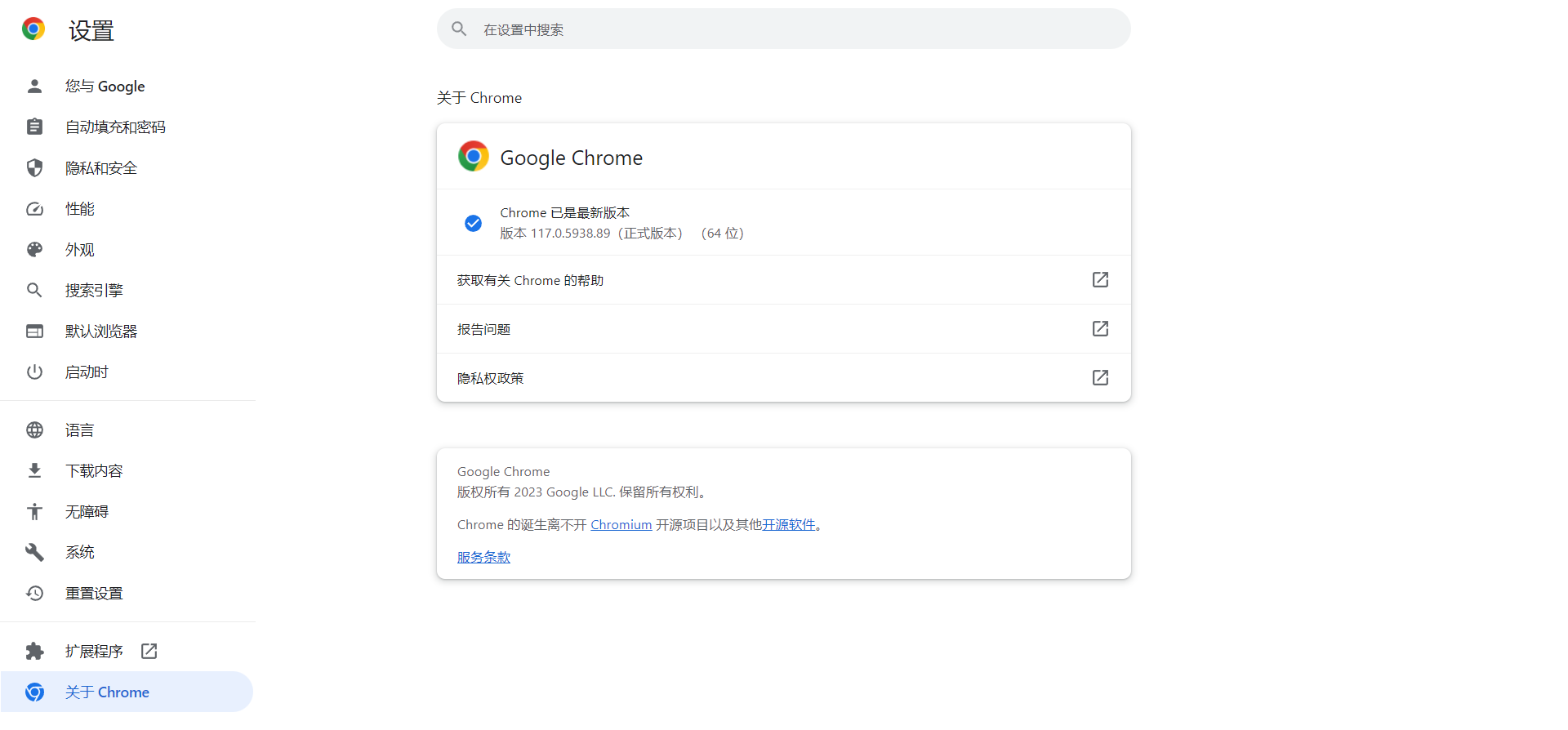Open 扩展程序 via puzzle piece icon

(x=34, y=651)
